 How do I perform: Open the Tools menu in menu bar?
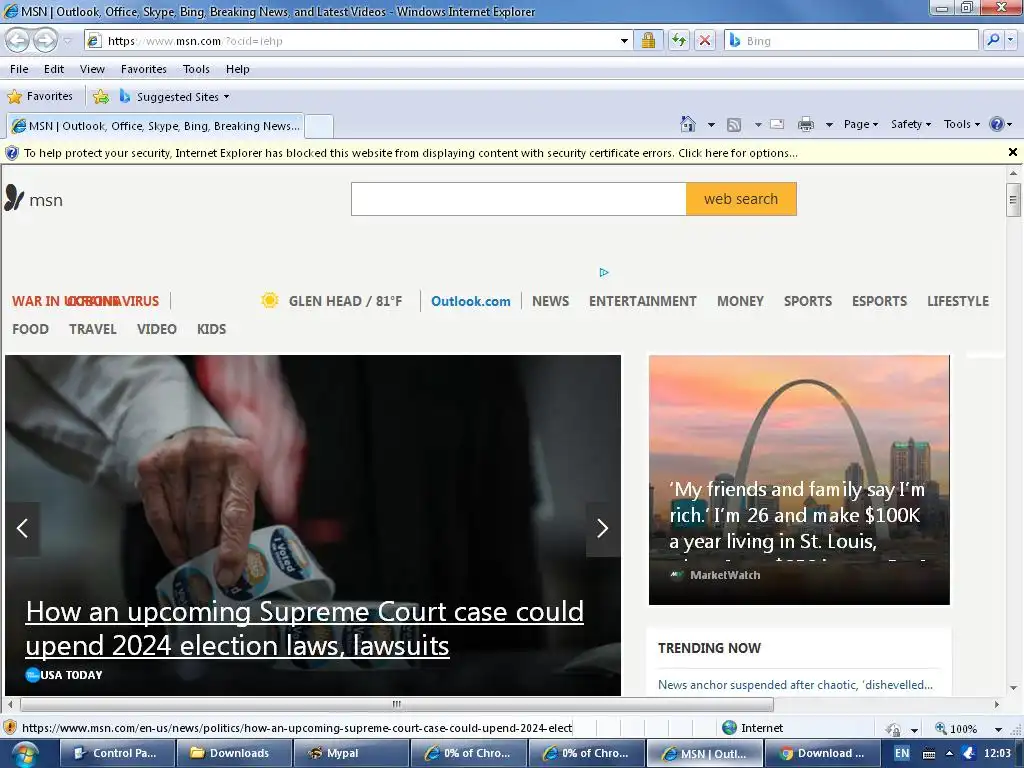pyautogui.click(x=196, y=69)
